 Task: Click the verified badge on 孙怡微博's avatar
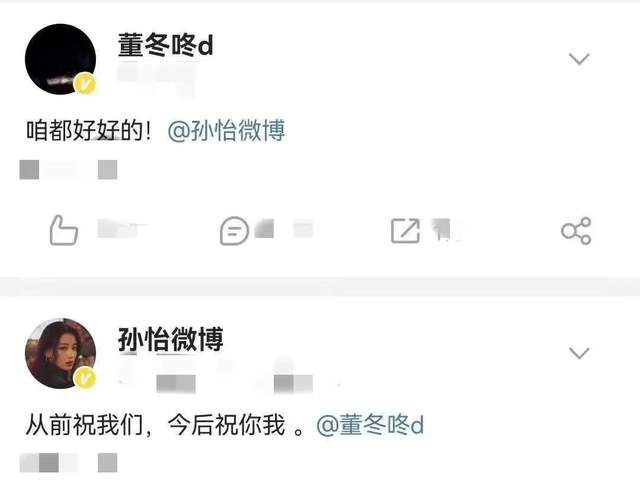85,378
